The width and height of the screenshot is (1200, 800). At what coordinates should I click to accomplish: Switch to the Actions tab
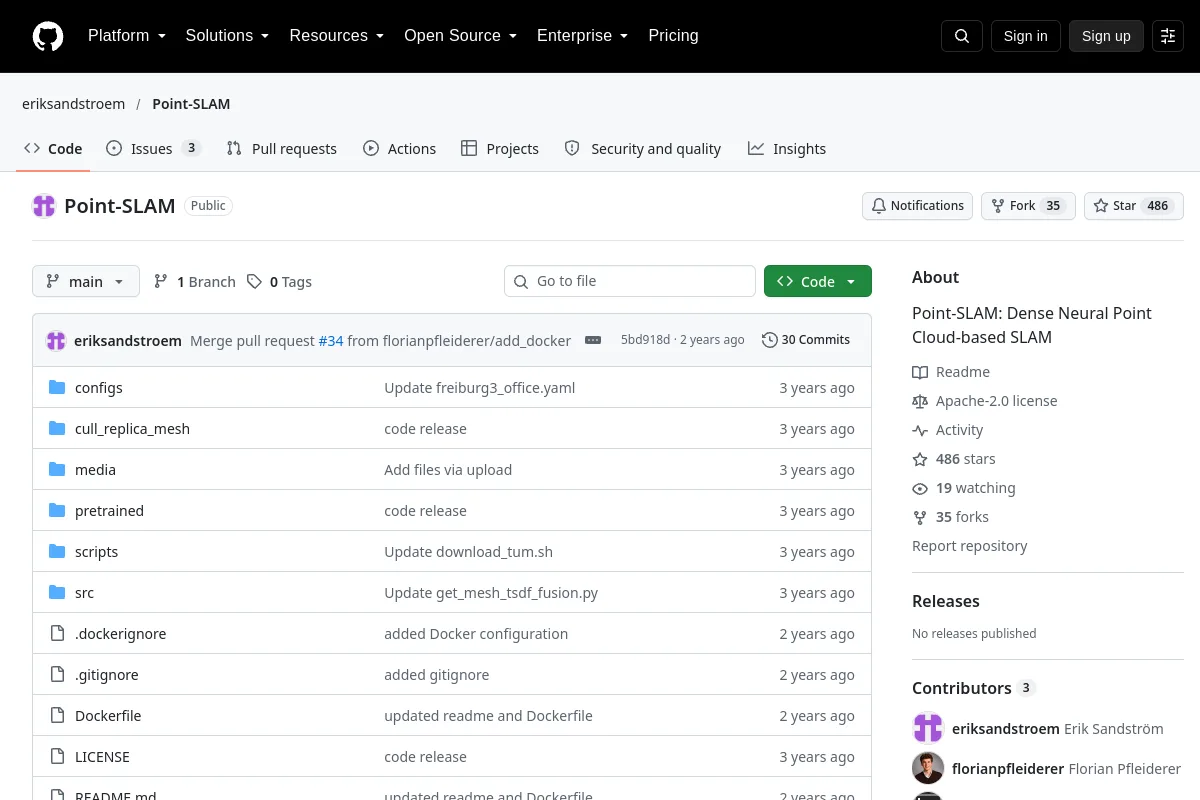click(x=399, y=148)
